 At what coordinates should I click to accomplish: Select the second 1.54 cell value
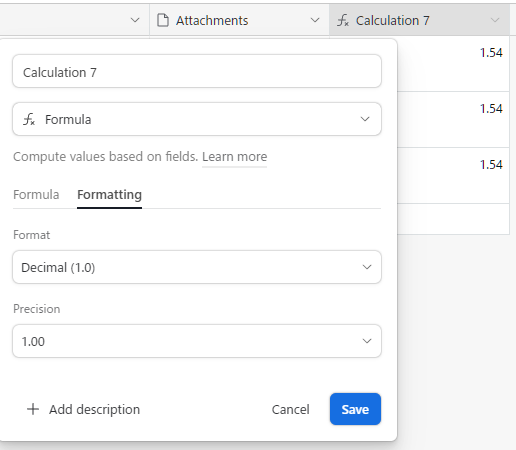coord(491,109)
